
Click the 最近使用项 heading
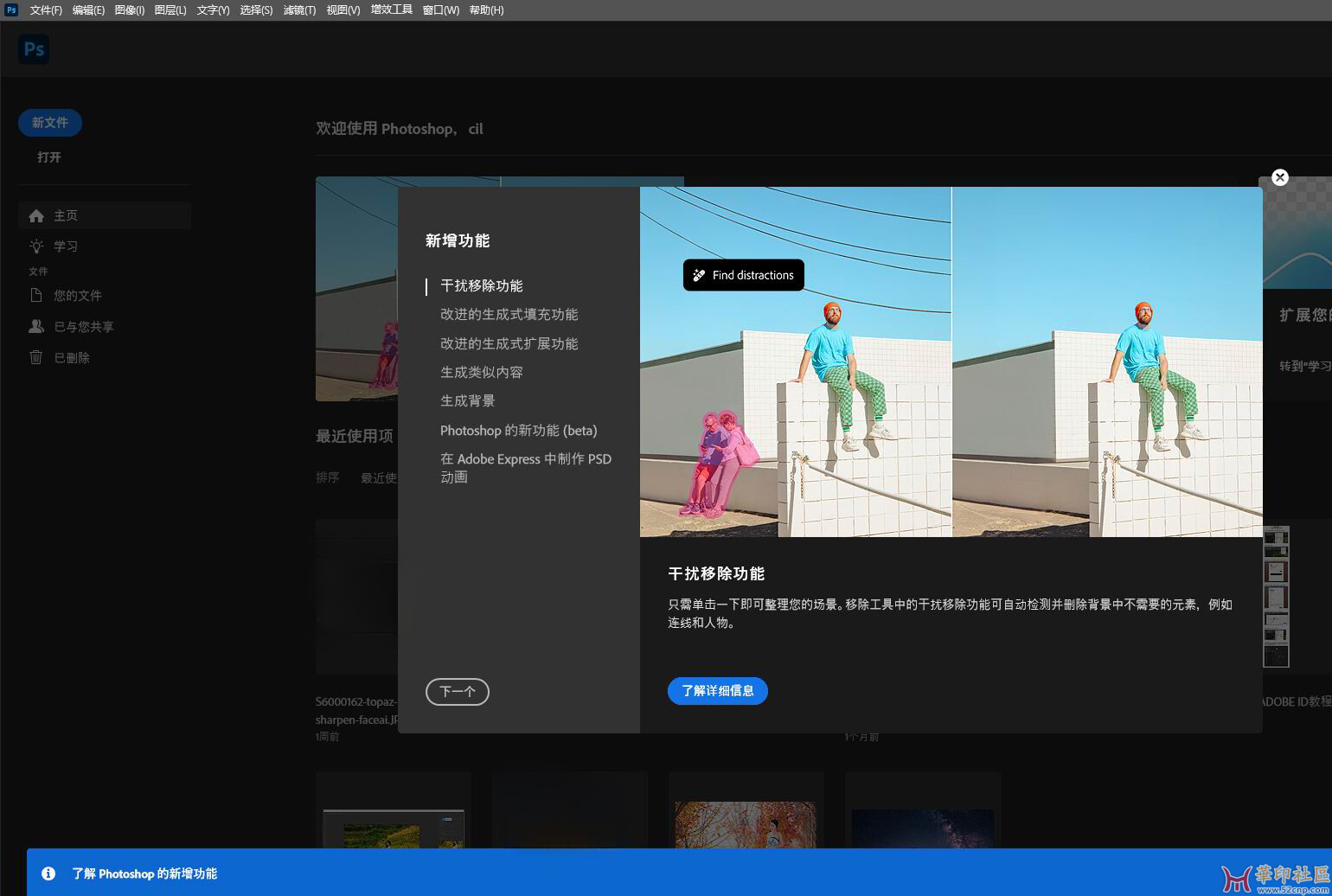(355, 436)
